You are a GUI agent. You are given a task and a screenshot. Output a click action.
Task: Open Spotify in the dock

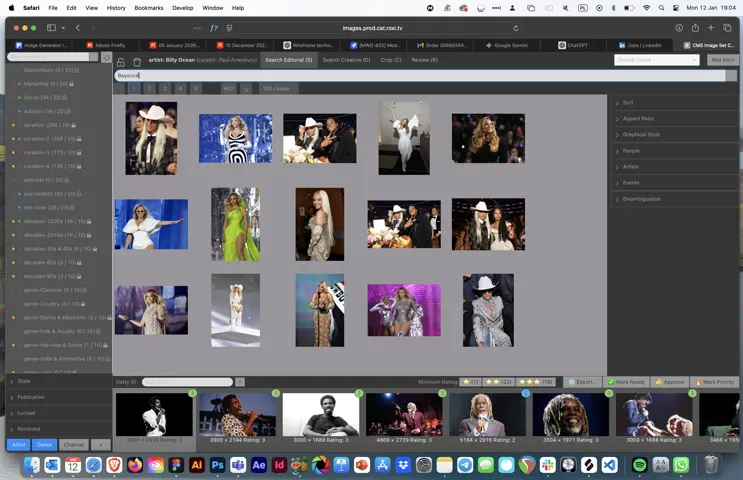pyautogui.click(x=640, y=465)
